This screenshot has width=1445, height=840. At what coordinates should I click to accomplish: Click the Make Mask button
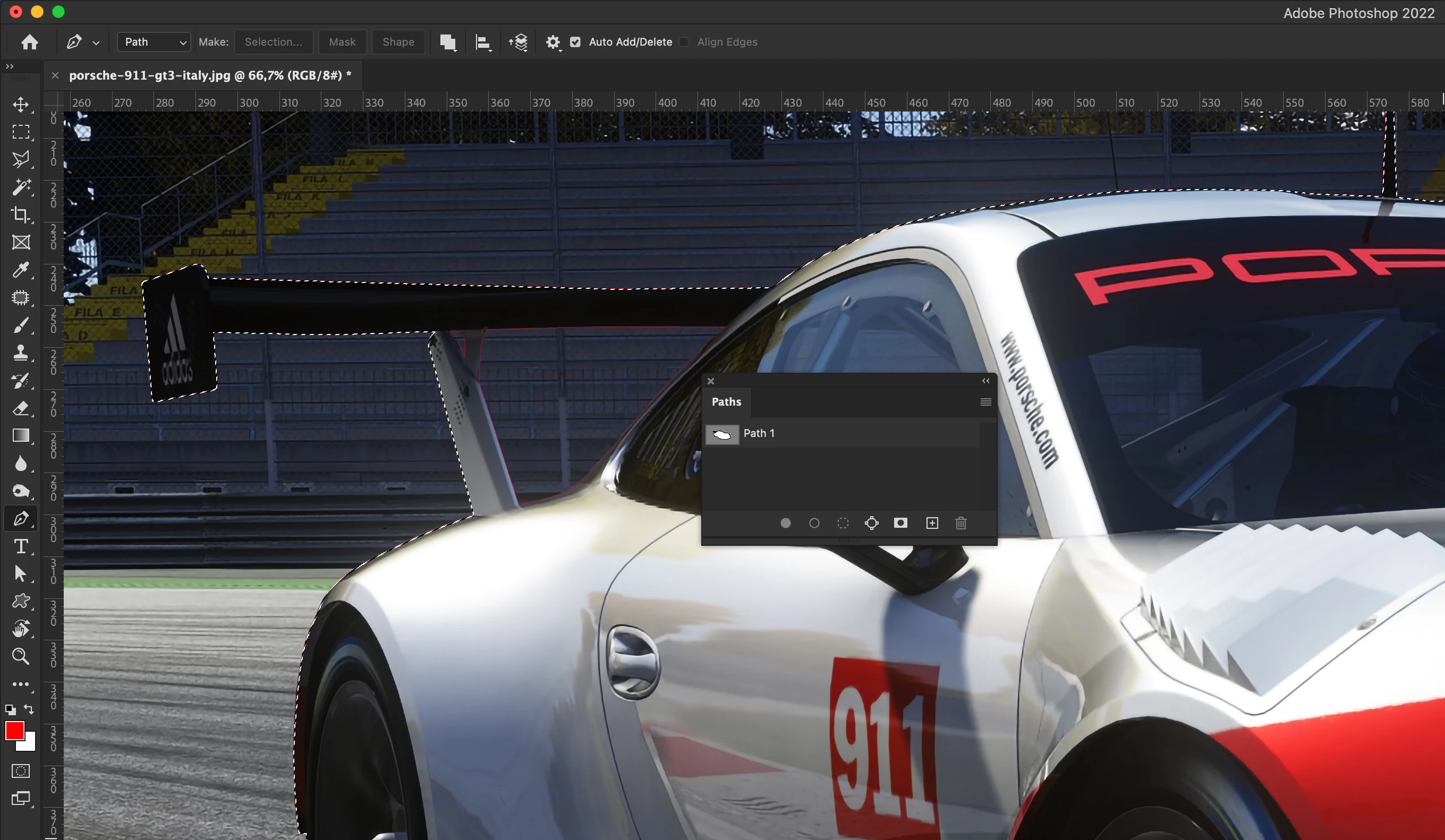[x=342, y=42]
